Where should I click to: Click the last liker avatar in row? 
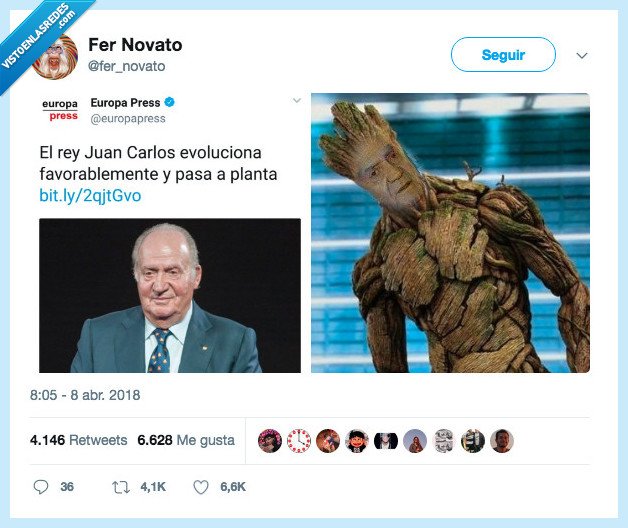tap(502, 441)
